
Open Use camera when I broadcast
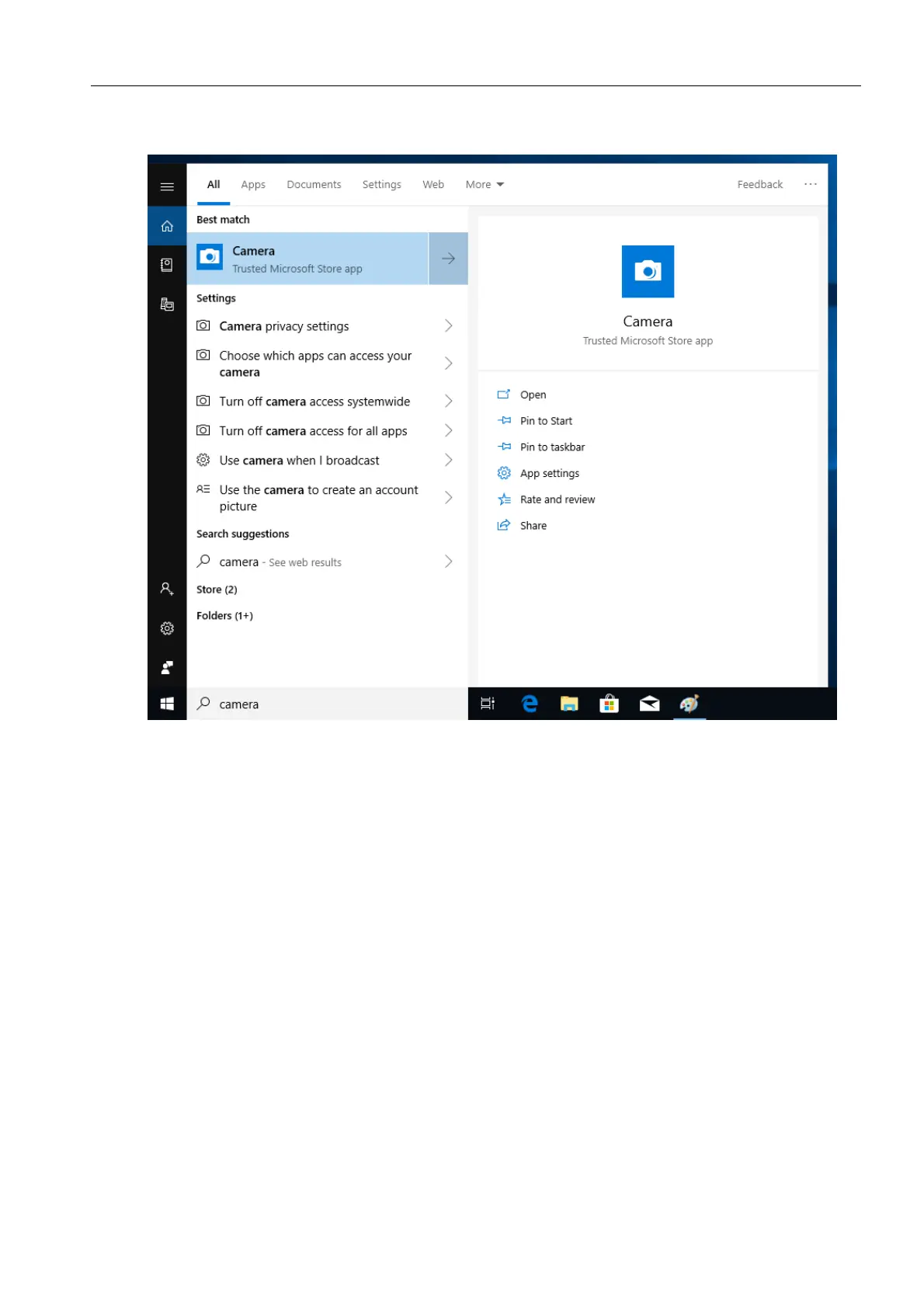pos(328,461)
